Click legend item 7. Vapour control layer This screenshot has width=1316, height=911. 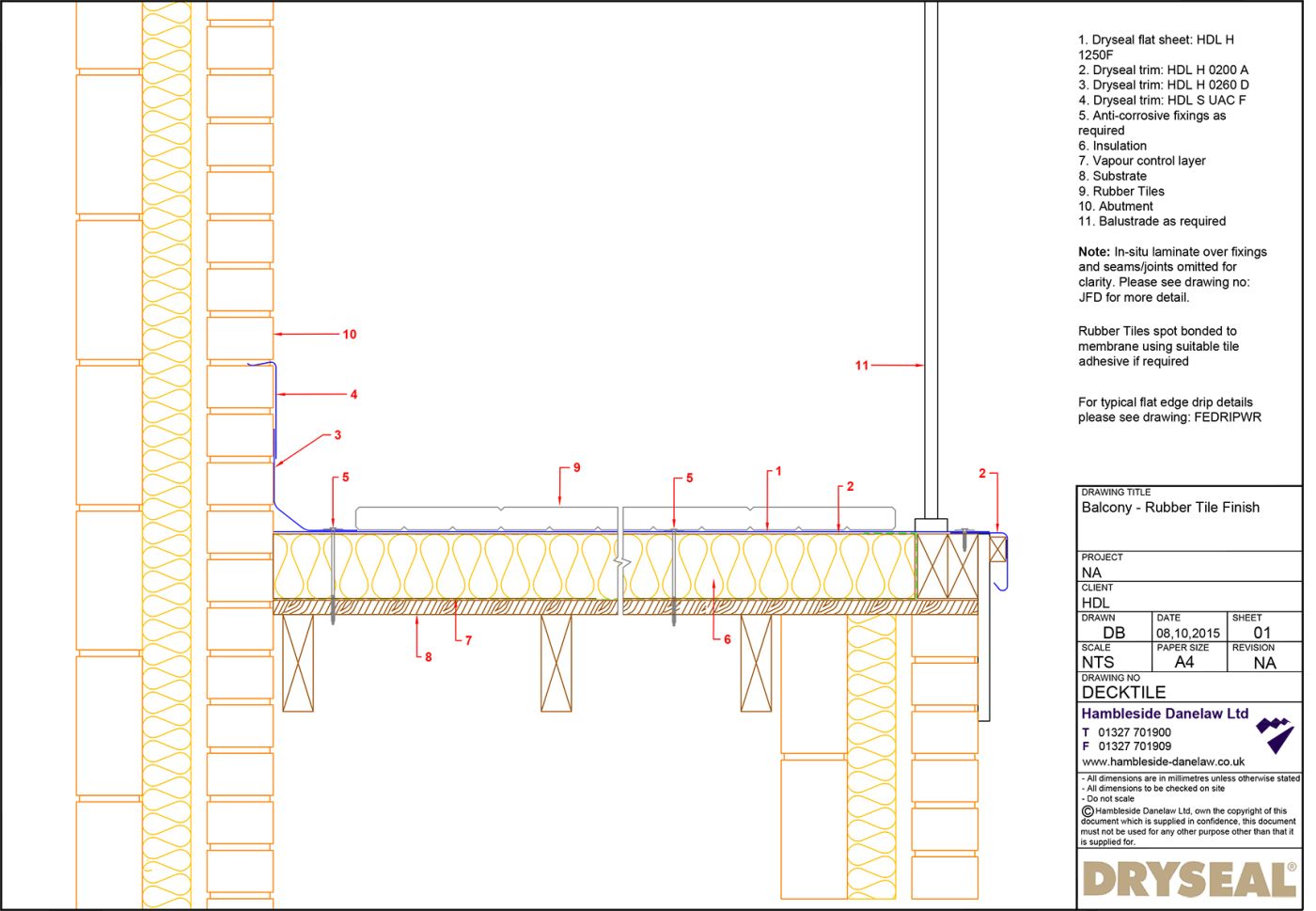[x=1141, y=161]
